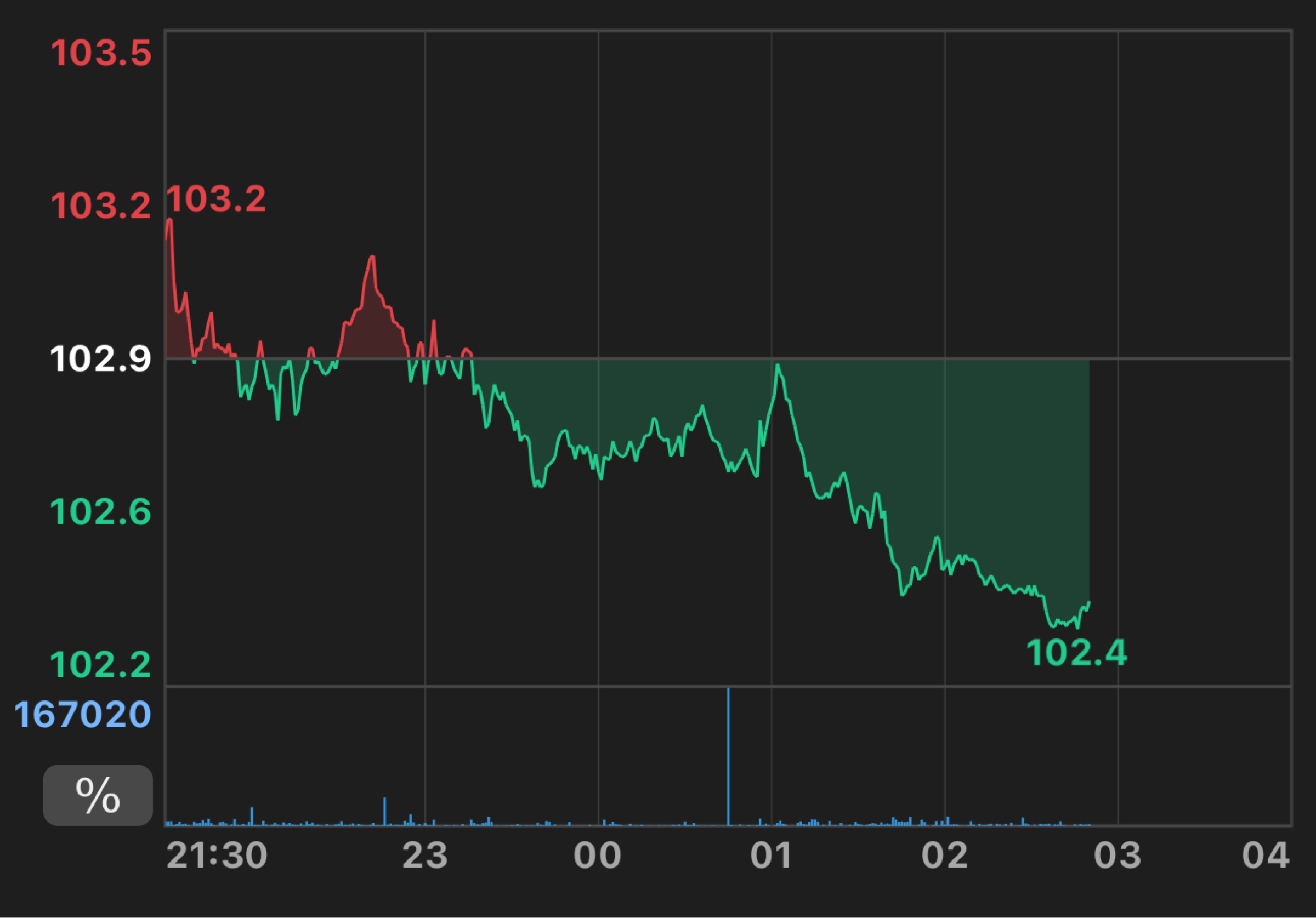Click the white 102.9 baseline label
Image resolution: width=1316 pixels, height=918 pixels.
click(101, 360)
